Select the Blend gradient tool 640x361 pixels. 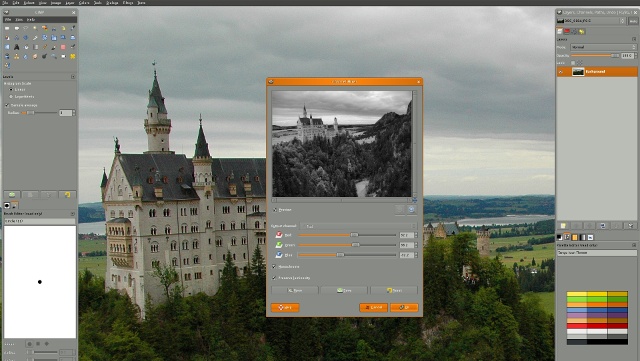(x=35, y=47)
